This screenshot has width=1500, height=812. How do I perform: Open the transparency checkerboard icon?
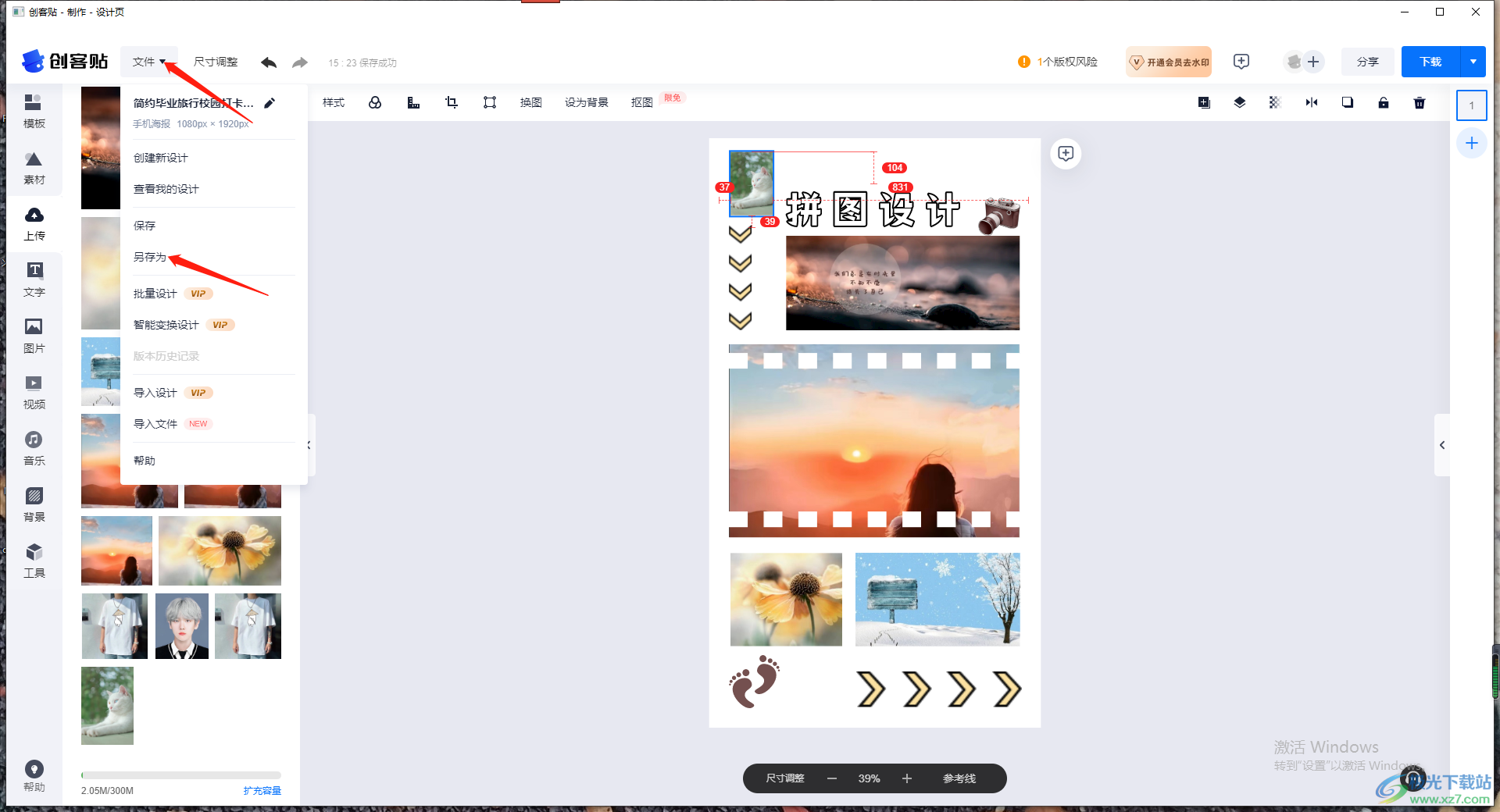pyautogui.click(x=1275, y=102)
